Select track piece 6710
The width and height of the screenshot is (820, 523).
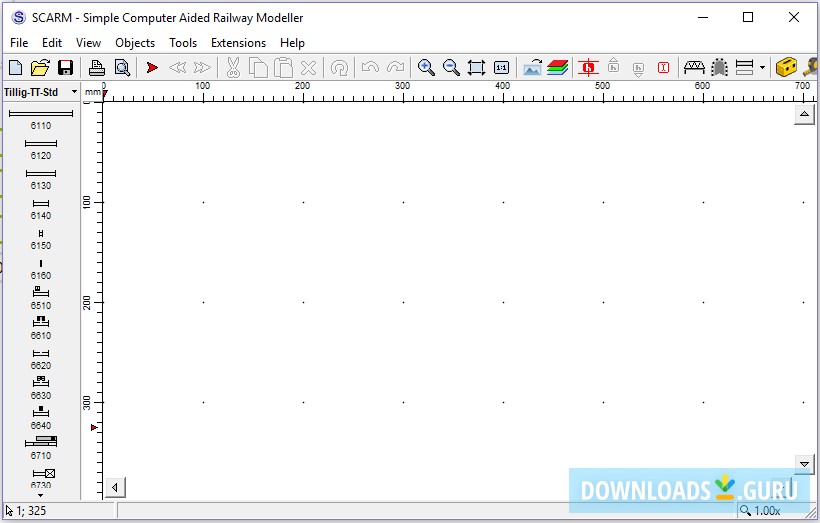41,448
